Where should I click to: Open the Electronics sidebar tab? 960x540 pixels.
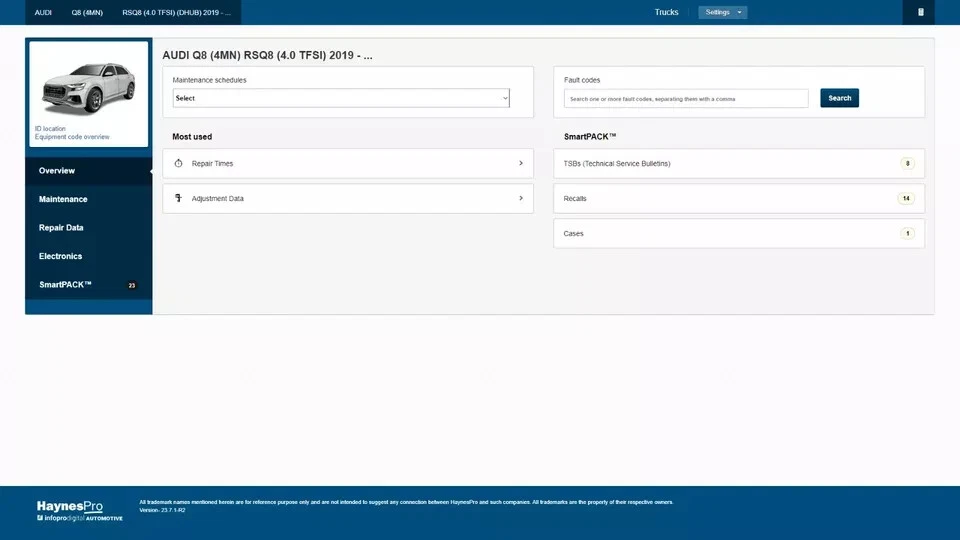tap(89, 256)
